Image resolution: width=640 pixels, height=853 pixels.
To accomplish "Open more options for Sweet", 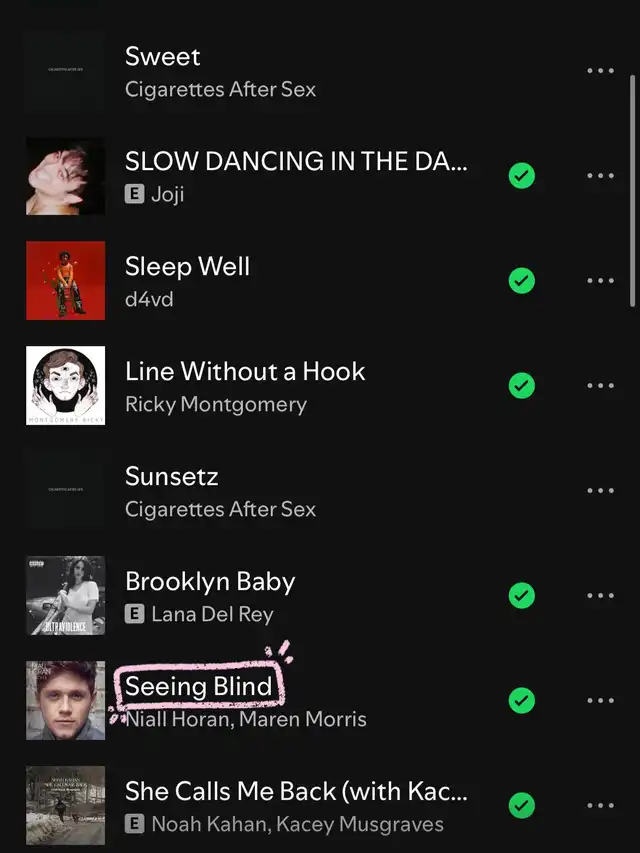I will [x=600, y=71].
